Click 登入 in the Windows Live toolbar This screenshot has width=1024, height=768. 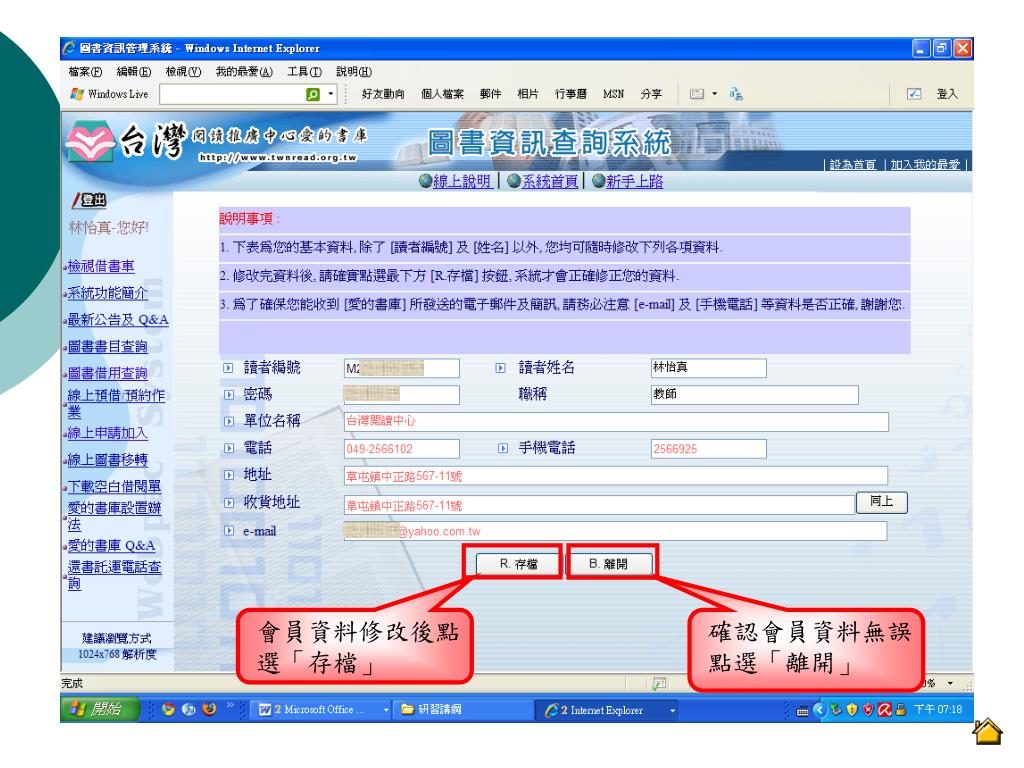pos(947,94)
